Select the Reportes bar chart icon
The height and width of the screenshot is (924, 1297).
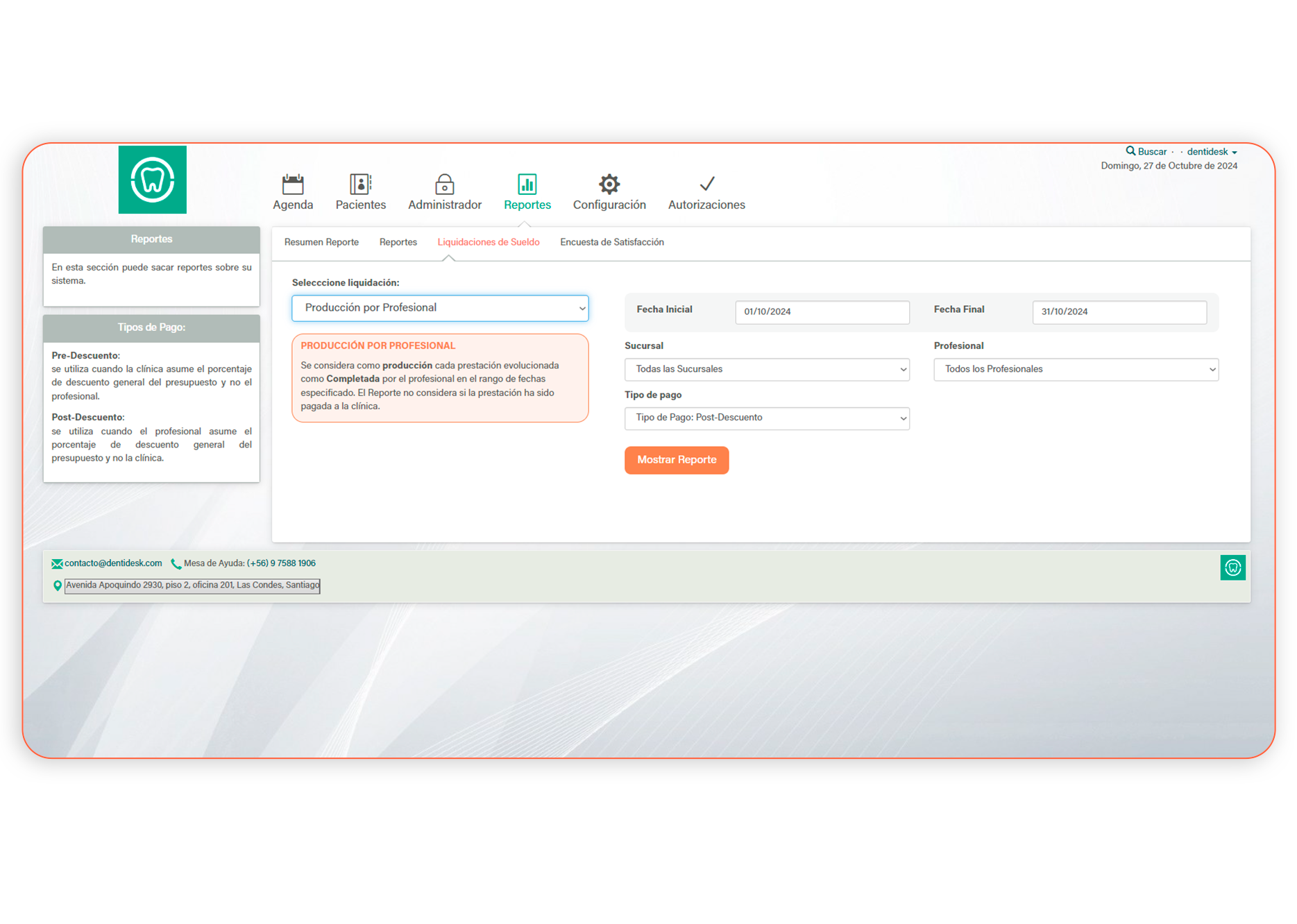[x=527, y=185]
